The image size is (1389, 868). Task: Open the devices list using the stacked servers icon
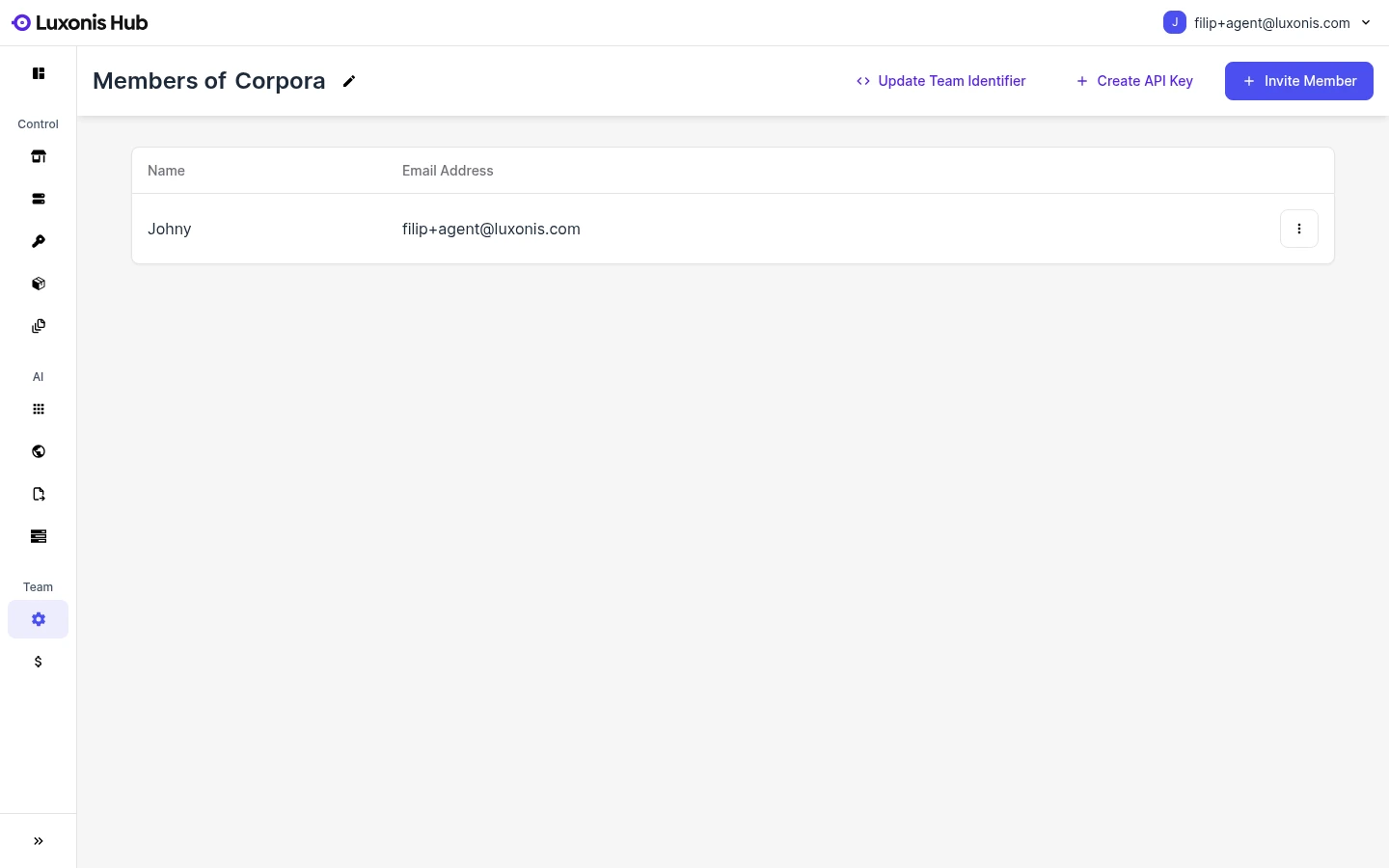tap(39, 199)
